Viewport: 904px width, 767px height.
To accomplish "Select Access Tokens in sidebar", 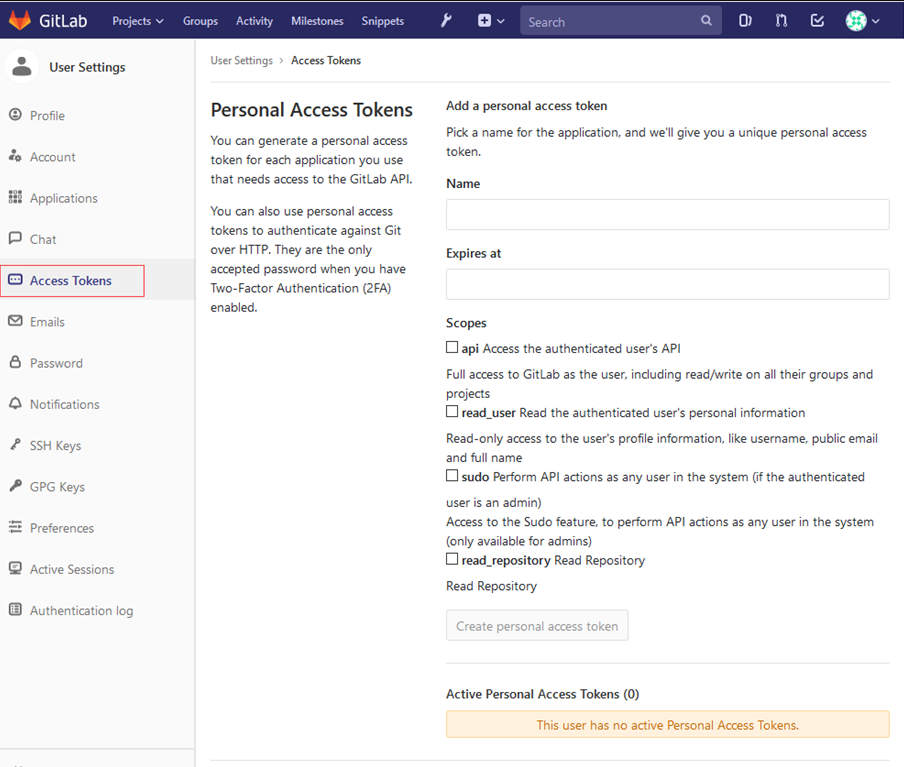I will (71, 281).
